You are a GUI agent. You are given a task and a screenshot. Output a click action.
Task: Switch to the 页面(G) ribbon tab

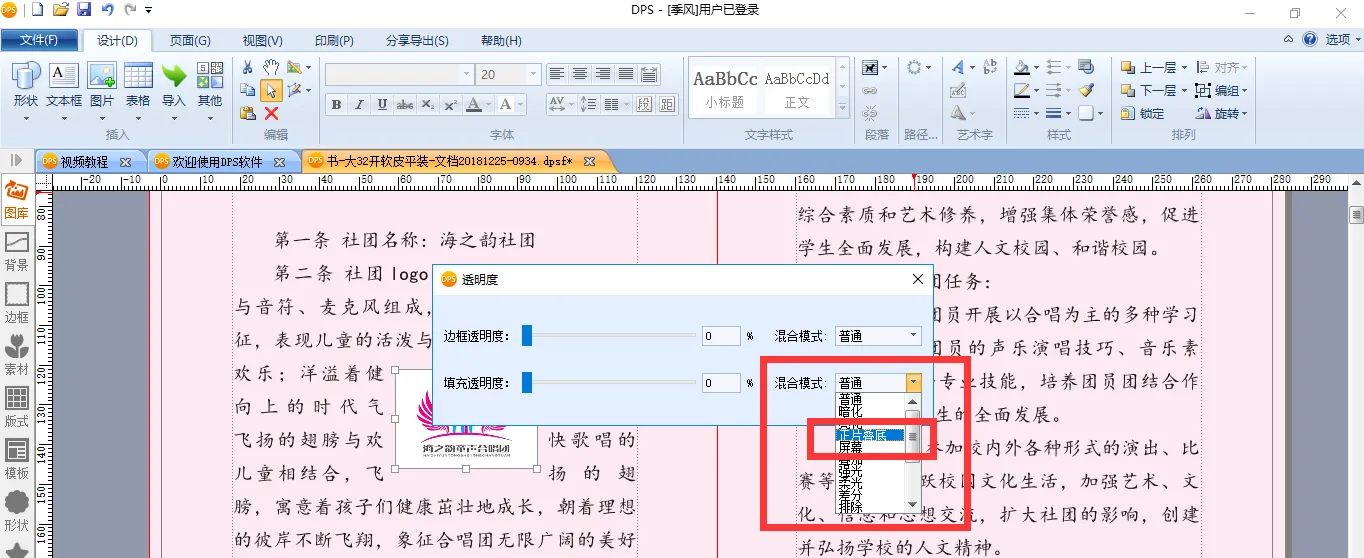(190, 41)
